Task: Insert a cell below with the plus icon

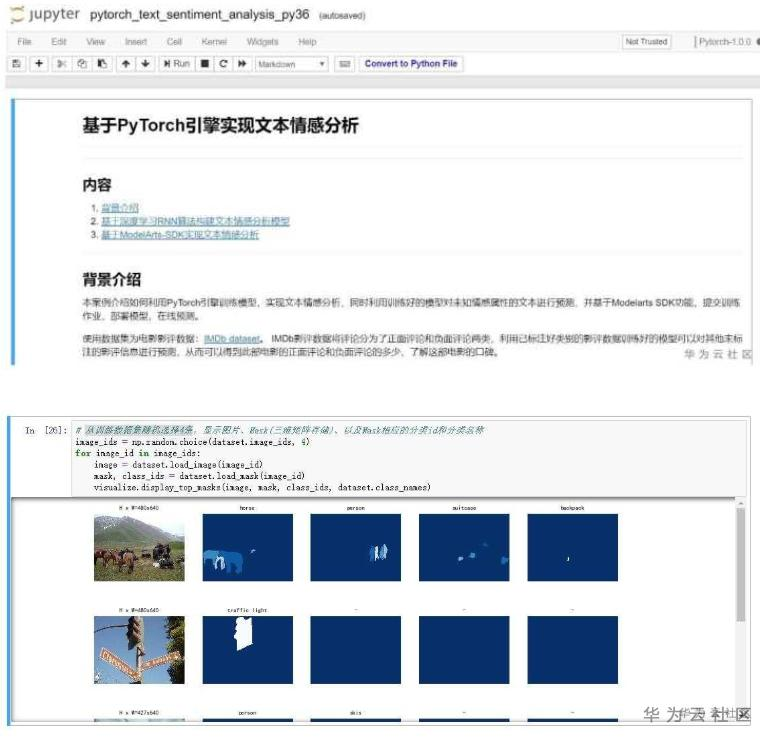Action: tap(39, 64)
